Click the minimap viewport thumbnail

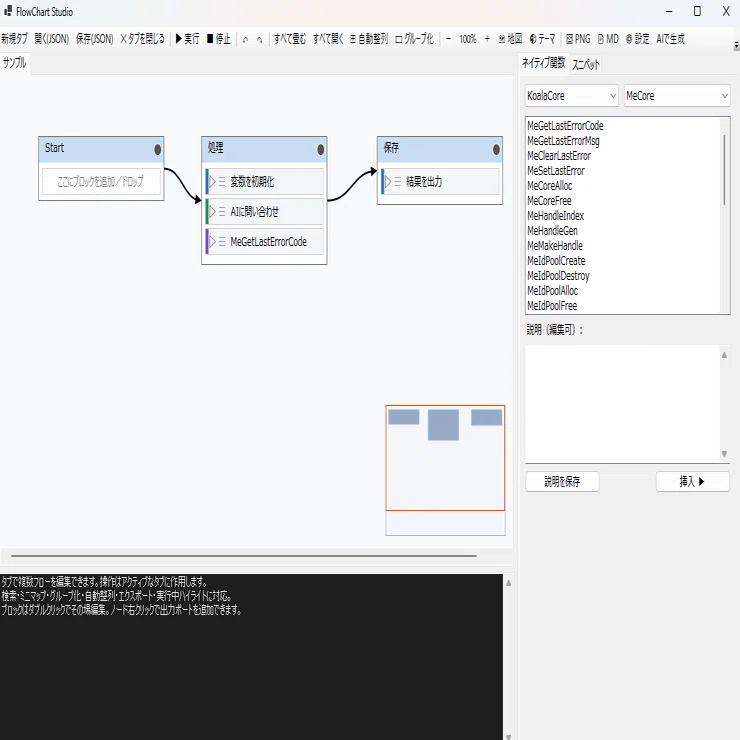[445, 458]
